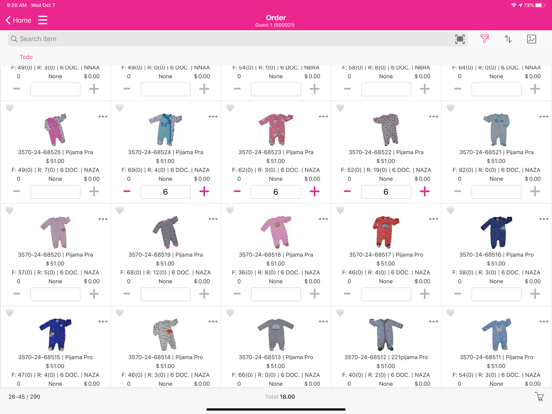The height and width of the screenshot is (414, 552).
Task: Edit quantity field of 3570-24-68518
Action: pyautogui.click(x=276, y=294)
